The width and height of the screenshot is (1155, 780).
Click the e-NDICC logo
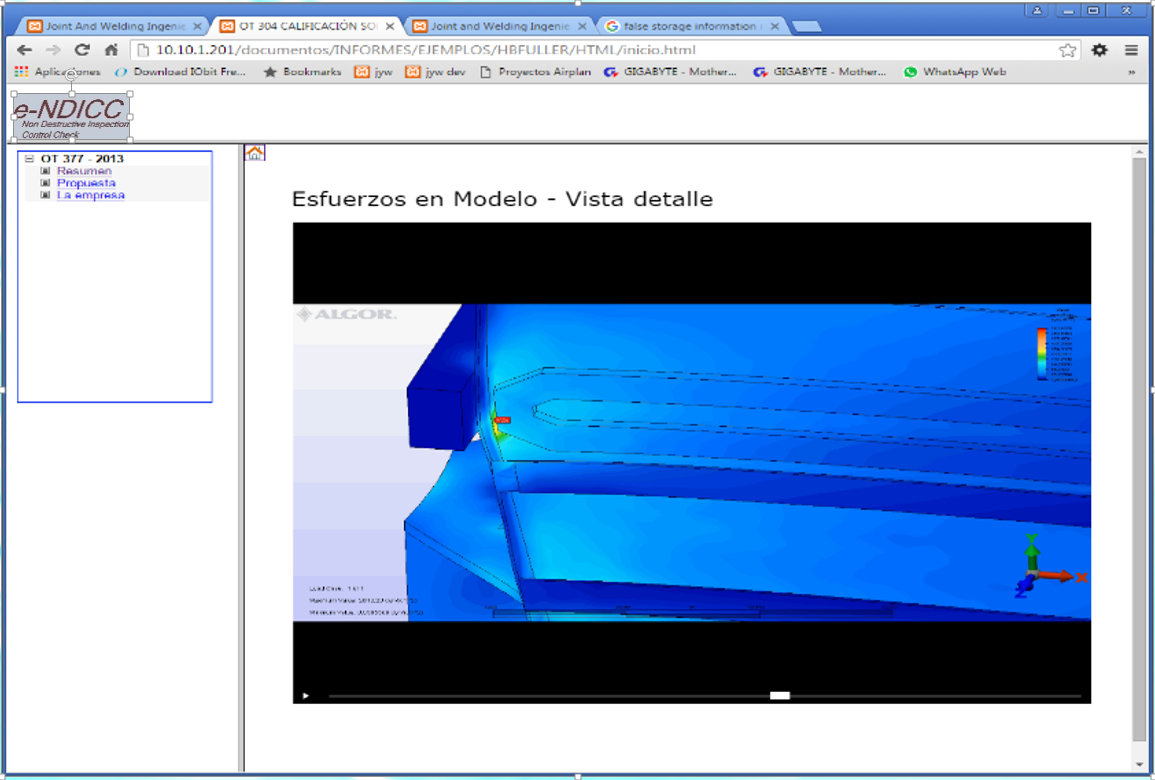(71, 117)
